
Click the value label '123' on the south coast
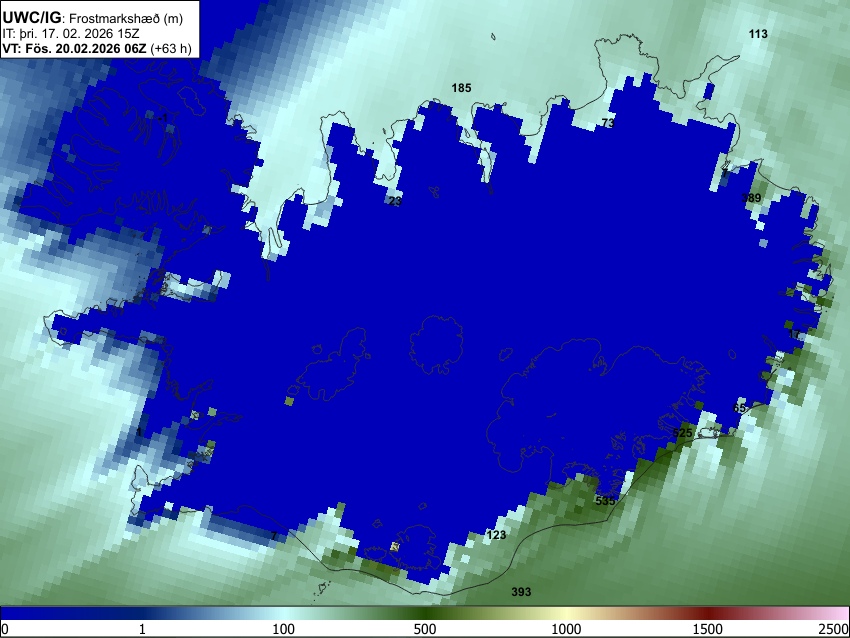click(496, 535)
